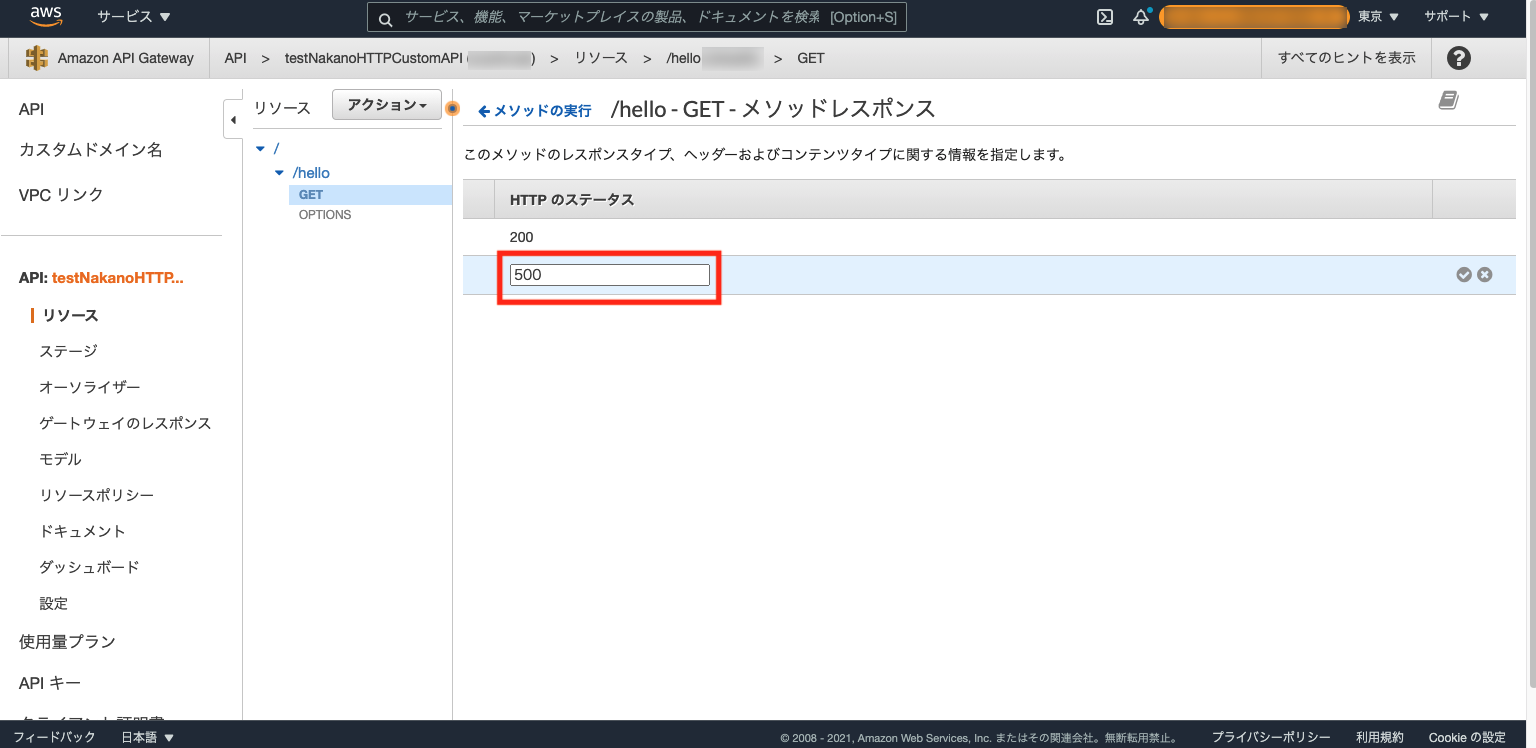
Task: Collapse the /hello resource node
Action: pos(279,173)
